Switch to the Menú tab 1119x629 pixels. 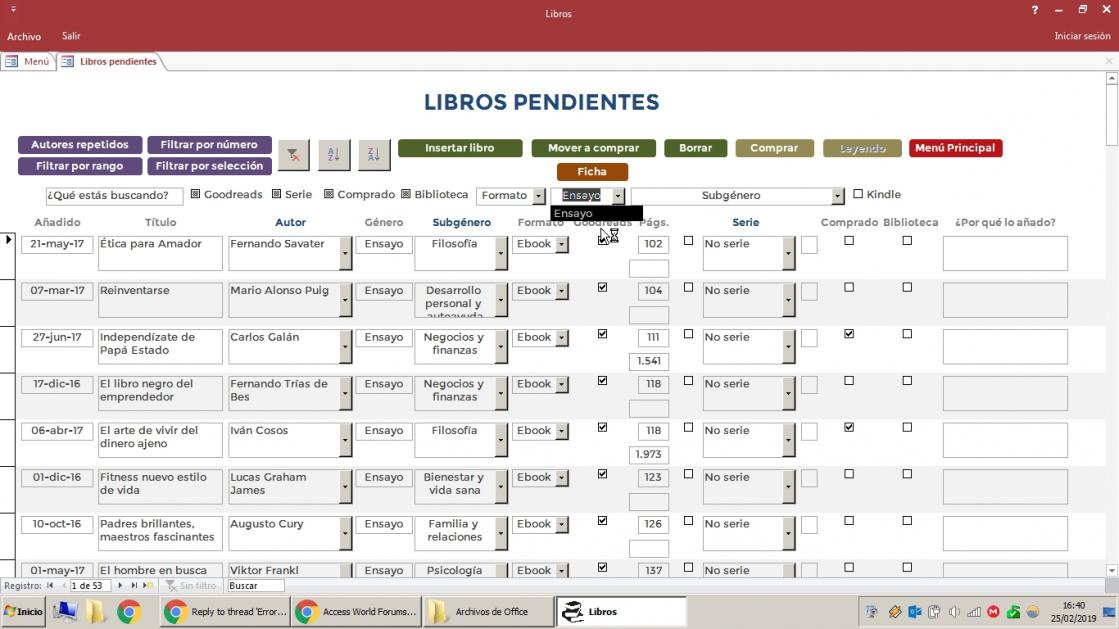(x=28, y=61)
